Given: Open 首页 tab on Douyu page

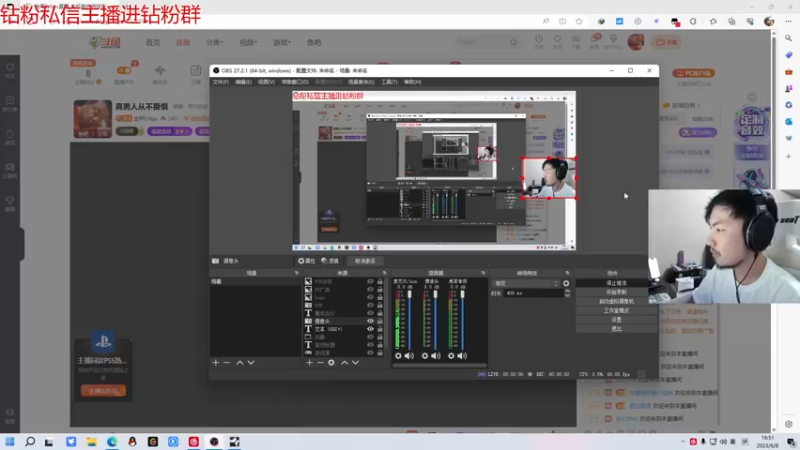Looking at the screenshot, I should point(153,42).
